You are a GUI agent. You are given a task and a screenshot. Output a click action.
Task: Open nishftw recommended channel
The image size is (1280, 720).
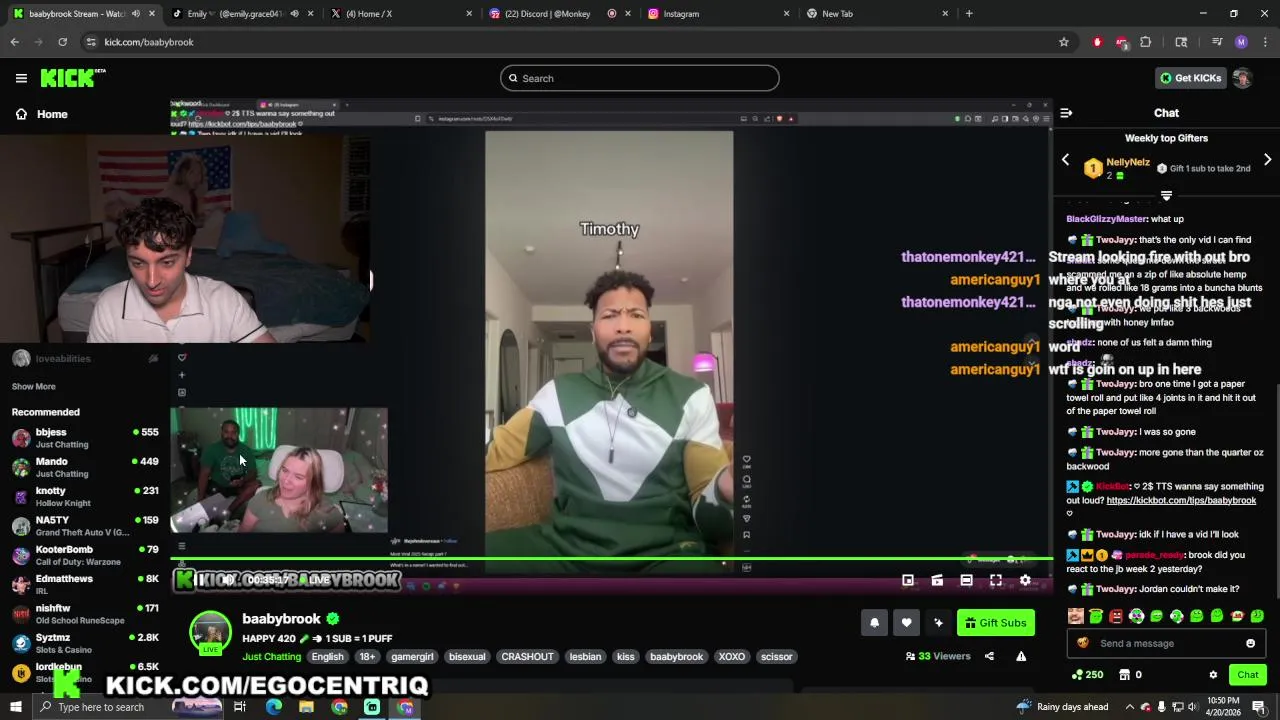click(x=85, y=614)
